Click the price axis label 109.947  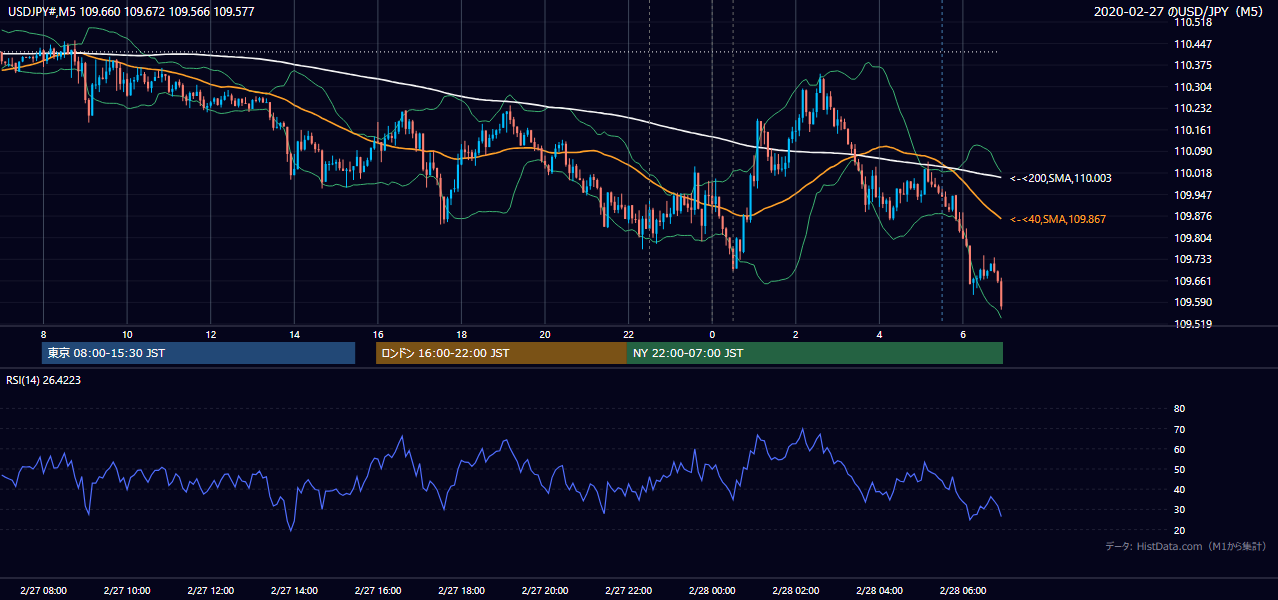[x=1193, y=195]
